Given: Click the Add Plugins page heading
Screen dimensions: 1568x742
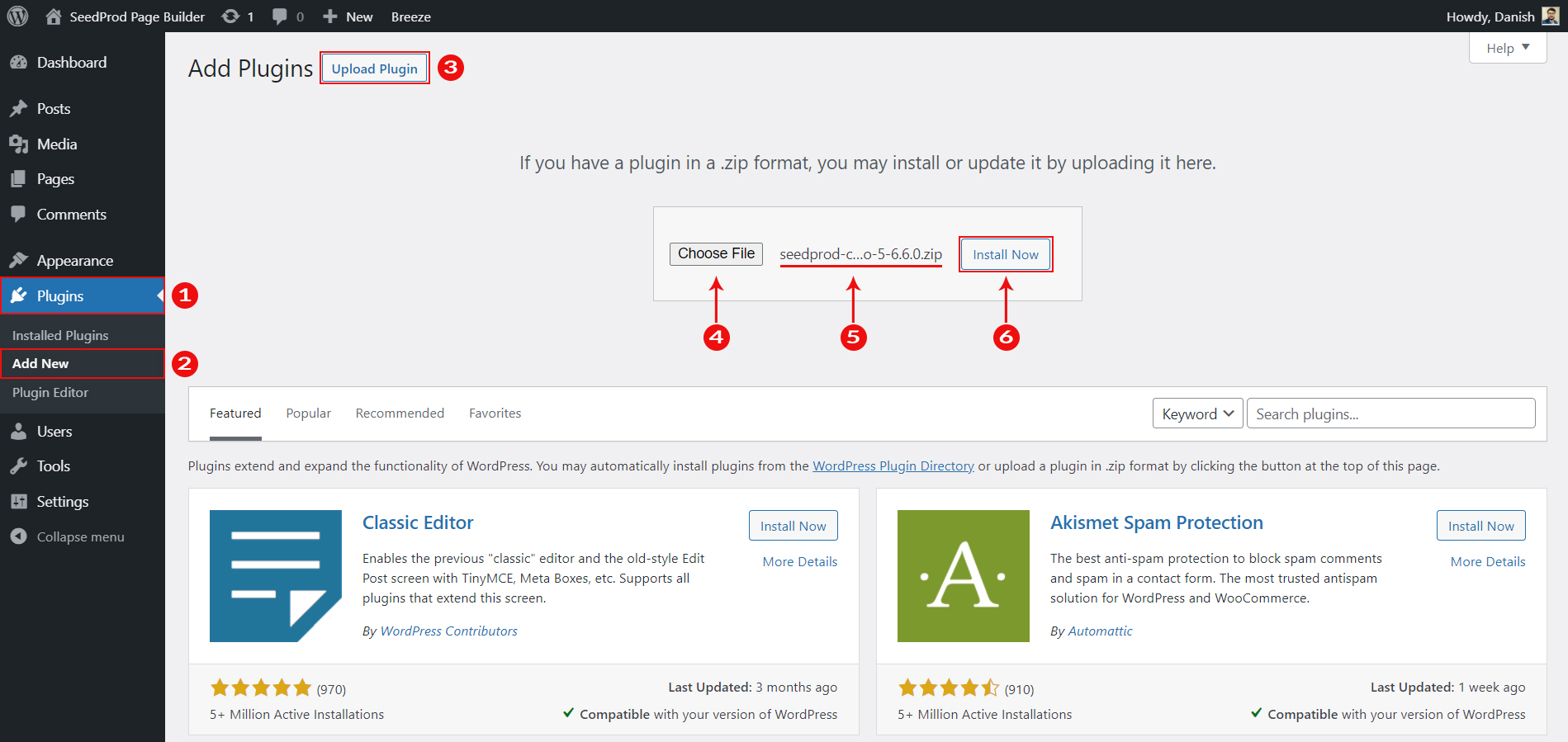Looking at the screenshot, I should (x=251, y=69).
